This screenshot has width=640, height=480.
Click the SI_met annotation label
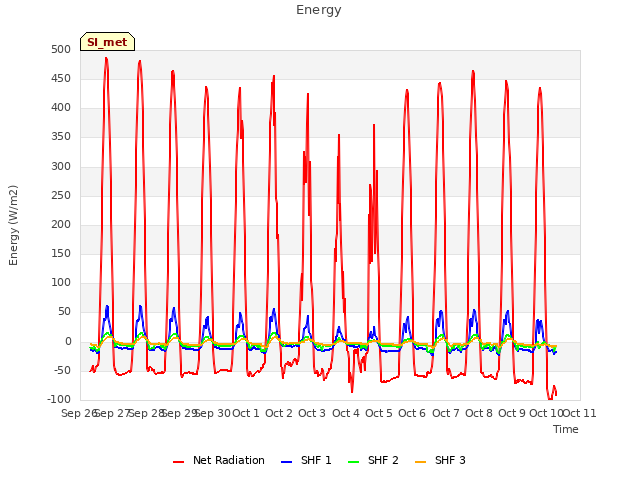107,42
